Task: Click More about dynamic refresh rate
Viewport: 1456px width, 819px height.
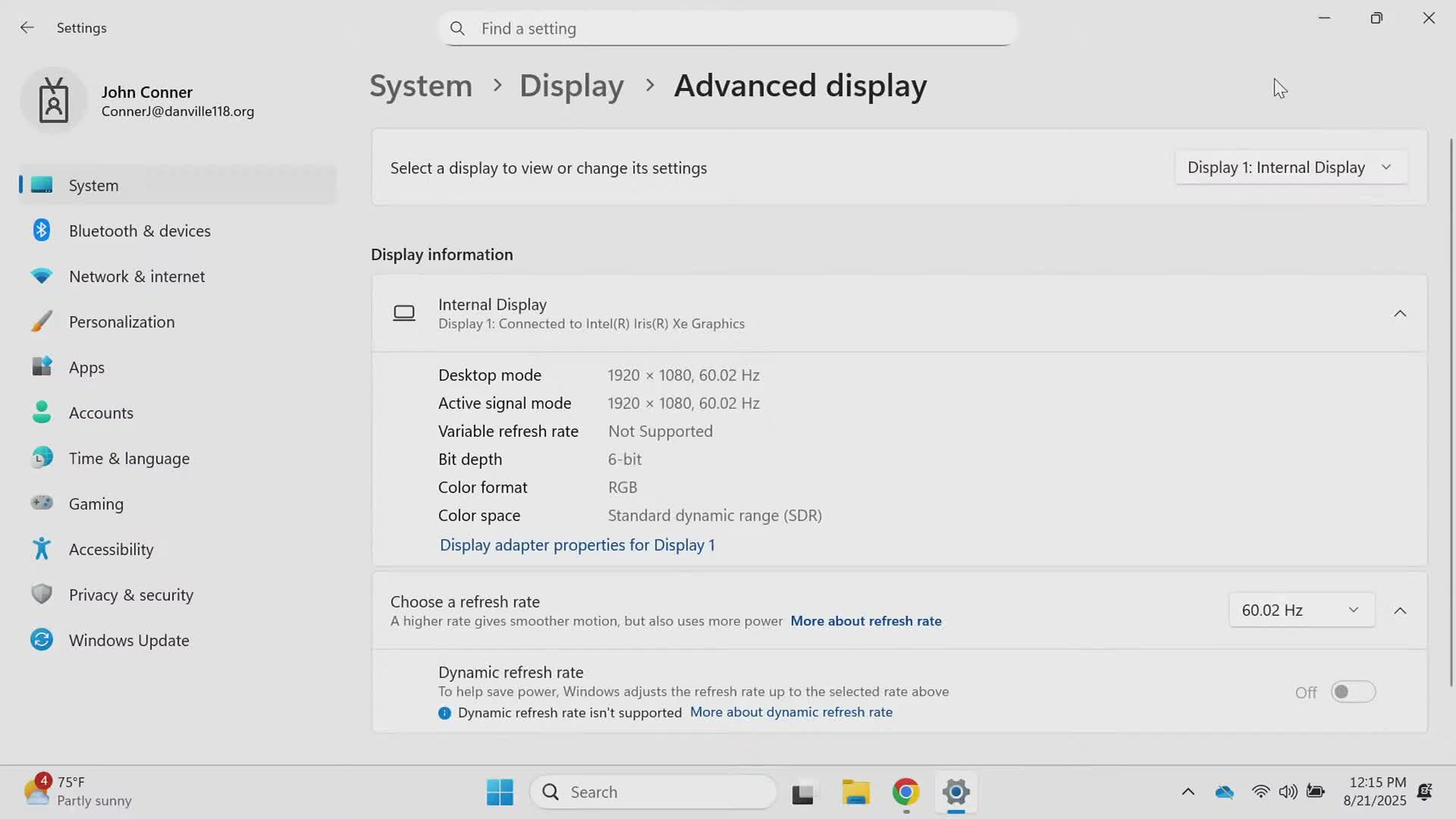Action: pyautogui.click(x=792, y=711)
